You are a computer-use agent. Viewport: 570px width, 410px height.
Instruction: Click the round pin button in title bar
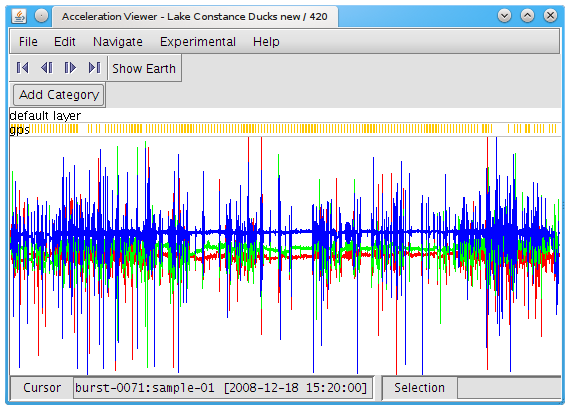[x=41, y=16]
